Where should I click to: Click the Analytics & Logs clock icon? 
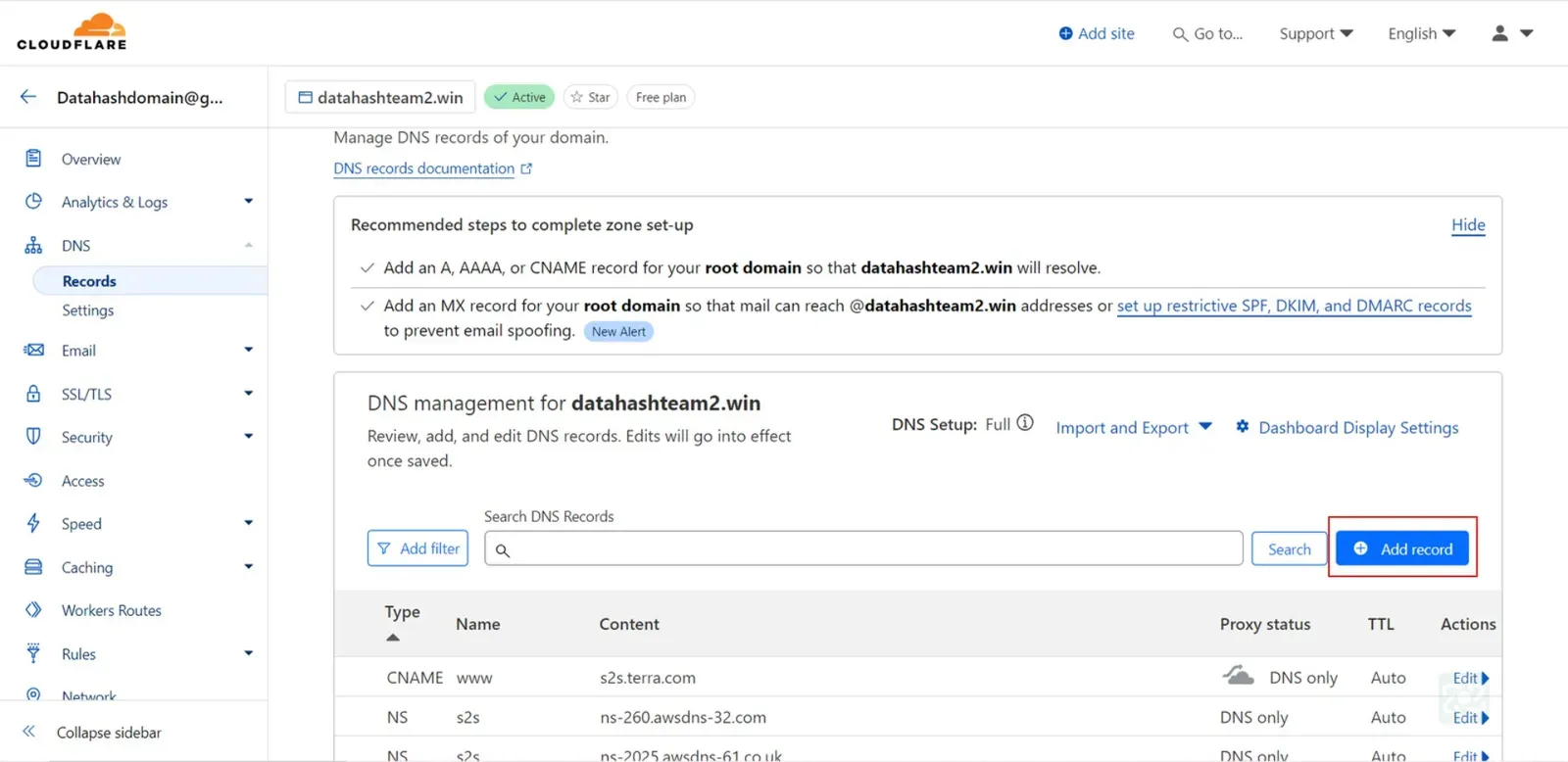click(33, 201)
